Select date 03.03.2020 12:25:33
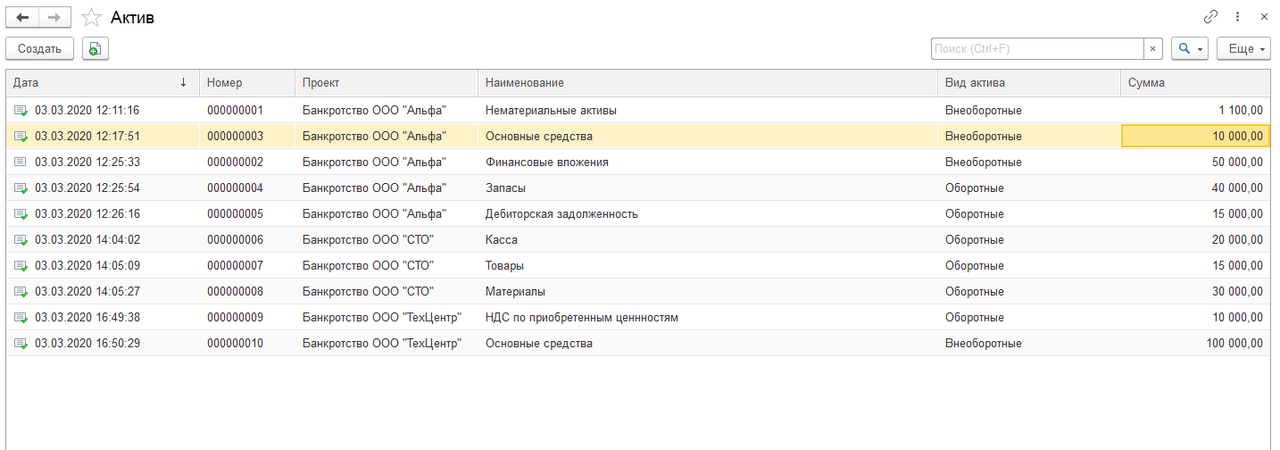Screen dimensions: 1280x450 pos(87,162)
